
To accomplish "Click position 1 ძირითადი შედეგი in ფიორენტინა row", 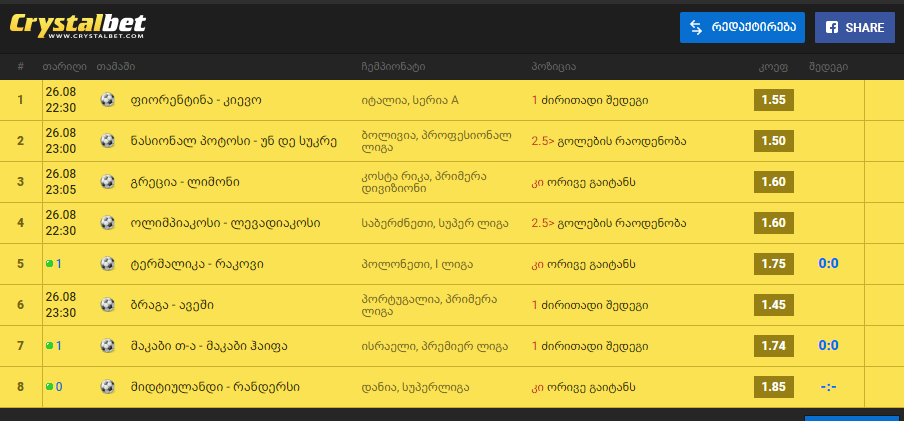I will coord(590,100).
